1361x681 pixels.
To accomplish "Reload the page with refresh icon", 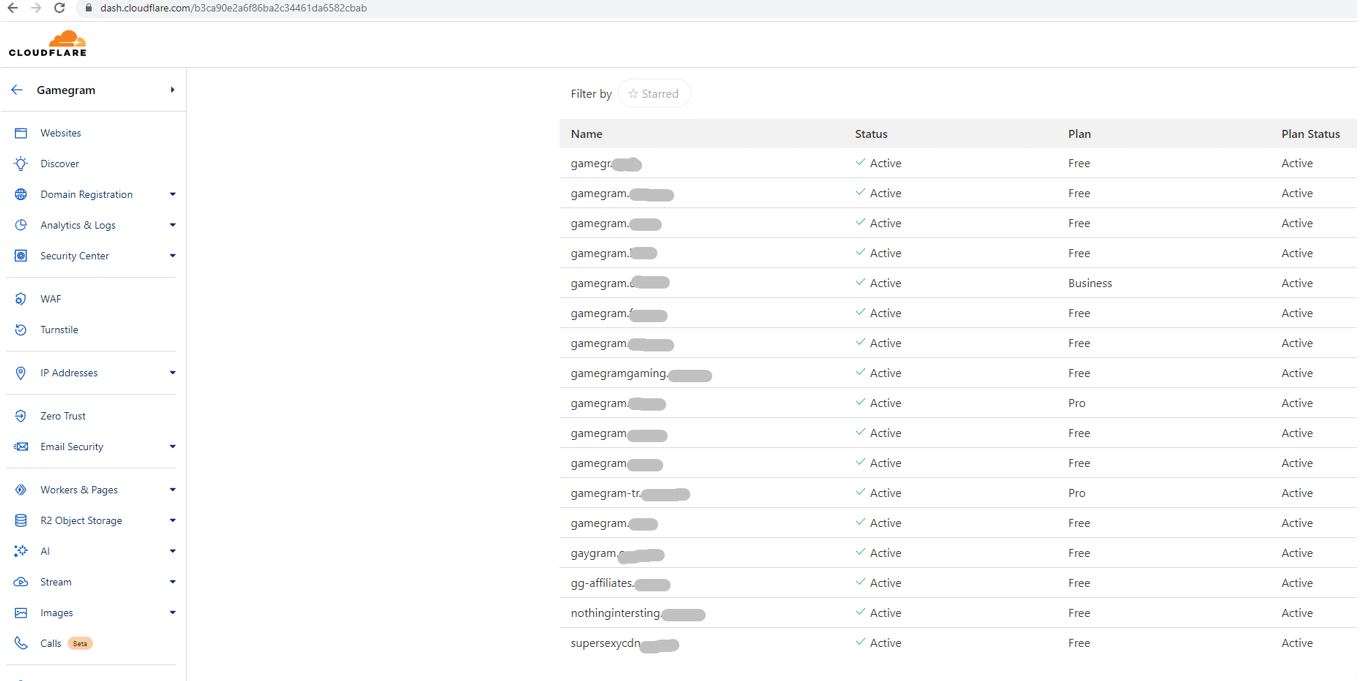I will tap(59, 8).
